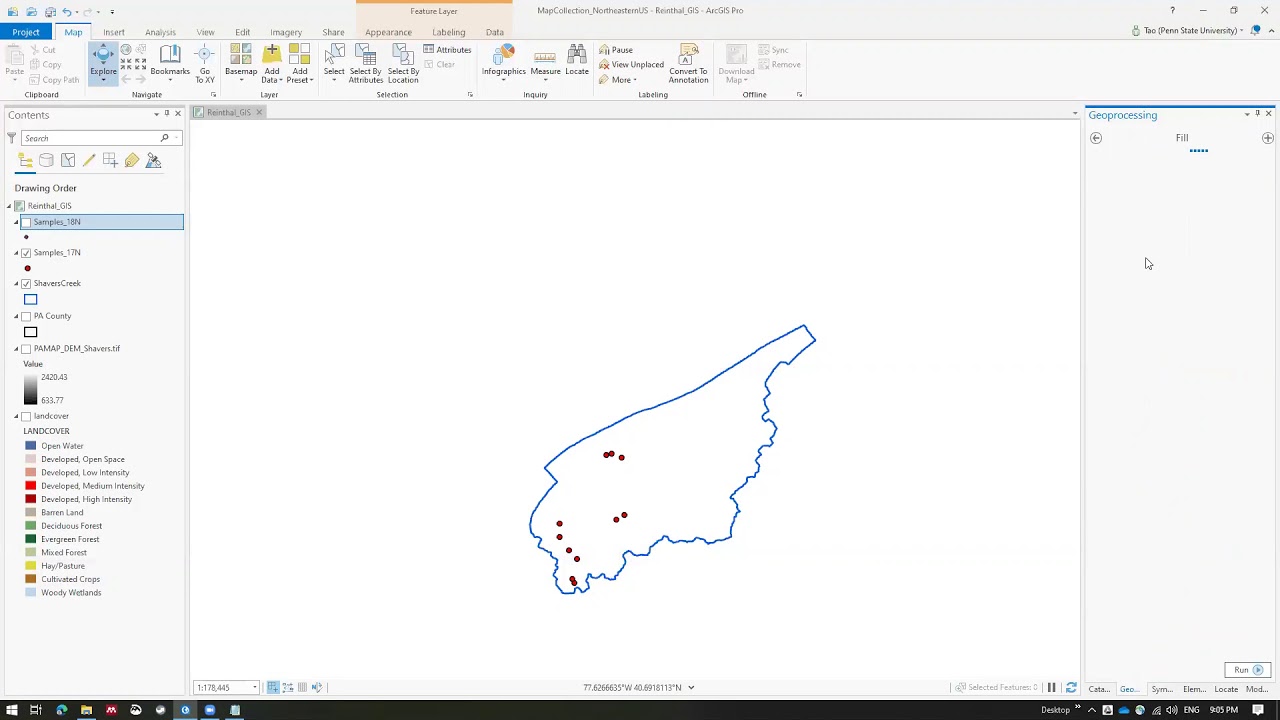
Task: Click the ShaversCreek blue outline symbol
Action: 30,299
